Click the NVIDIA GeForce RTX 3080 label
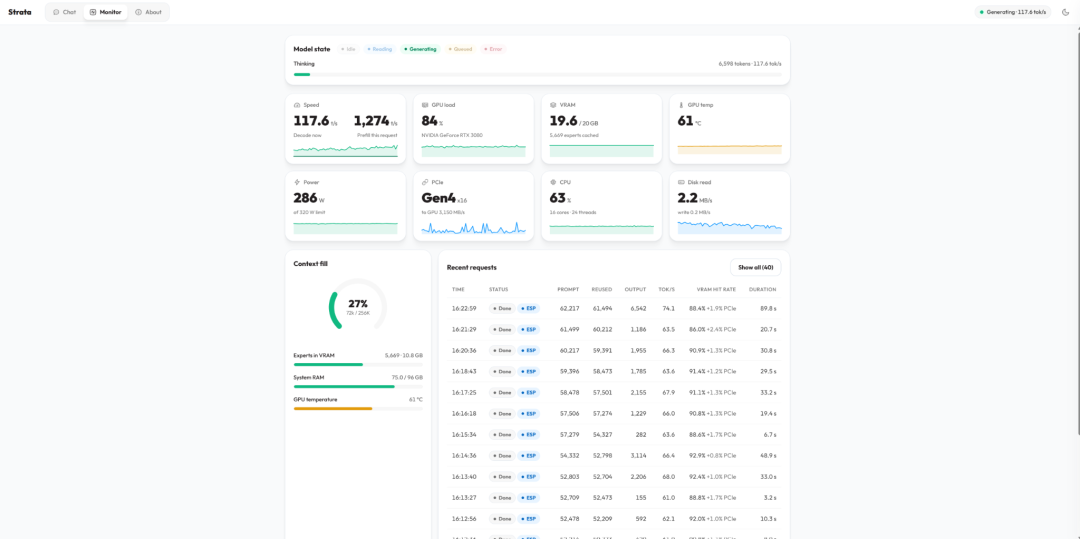 click(x=452, y=135)
